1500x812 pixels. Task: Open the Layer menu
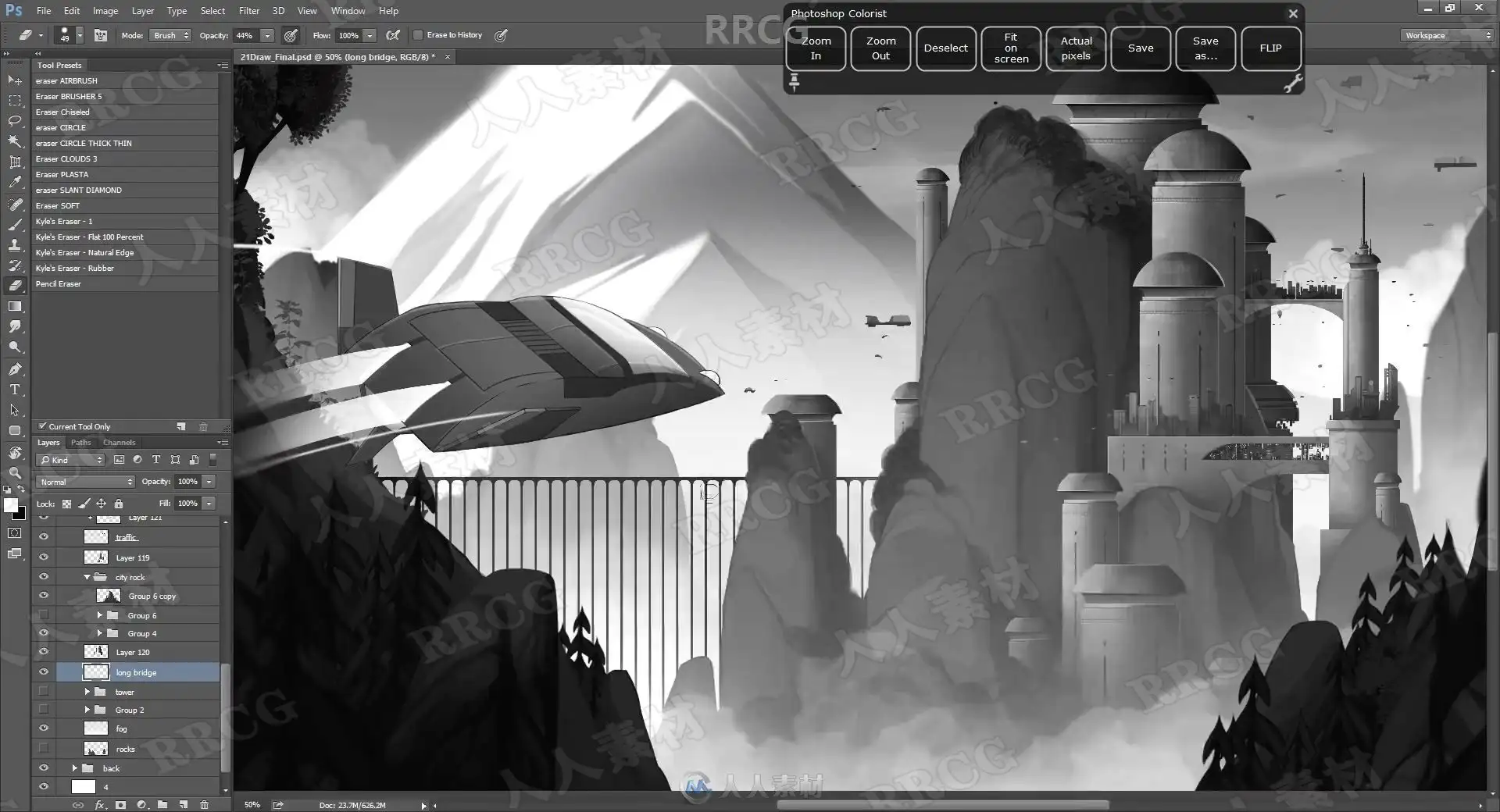[x=142, y=11]
